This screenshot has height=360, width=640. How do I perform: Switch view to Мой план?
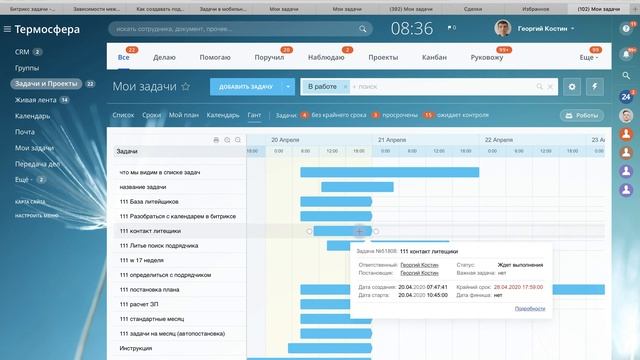pos(184,115)
